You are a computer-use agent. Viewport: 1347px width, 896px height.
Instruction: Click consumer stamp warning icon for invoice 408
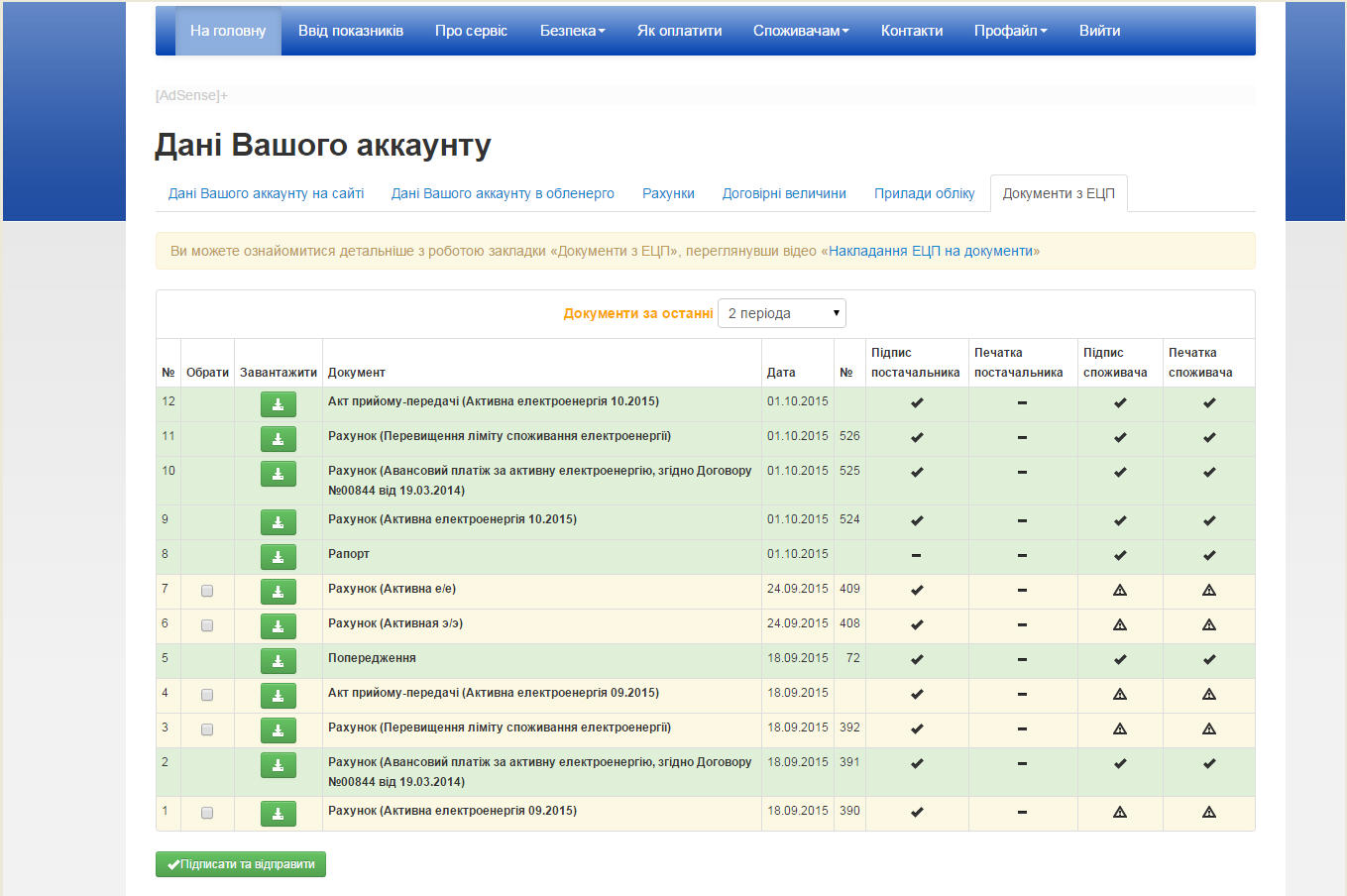[1209, 624]
